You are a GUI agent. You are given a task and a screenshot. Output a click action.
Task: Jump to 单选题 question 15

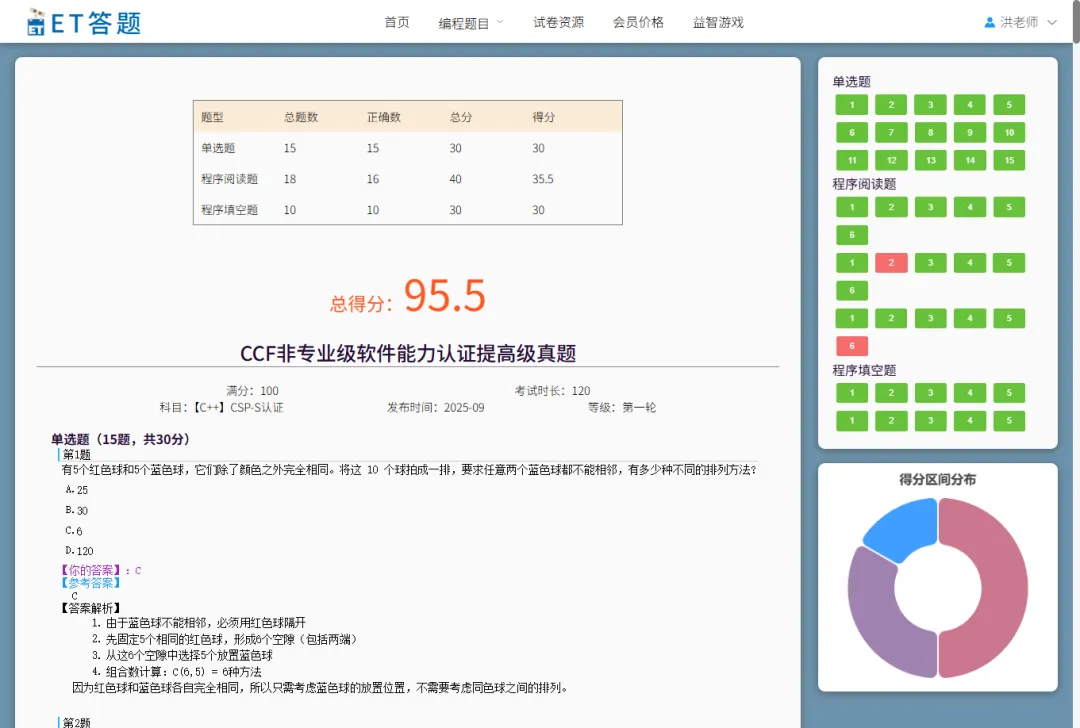click(x=1009, y=159)
